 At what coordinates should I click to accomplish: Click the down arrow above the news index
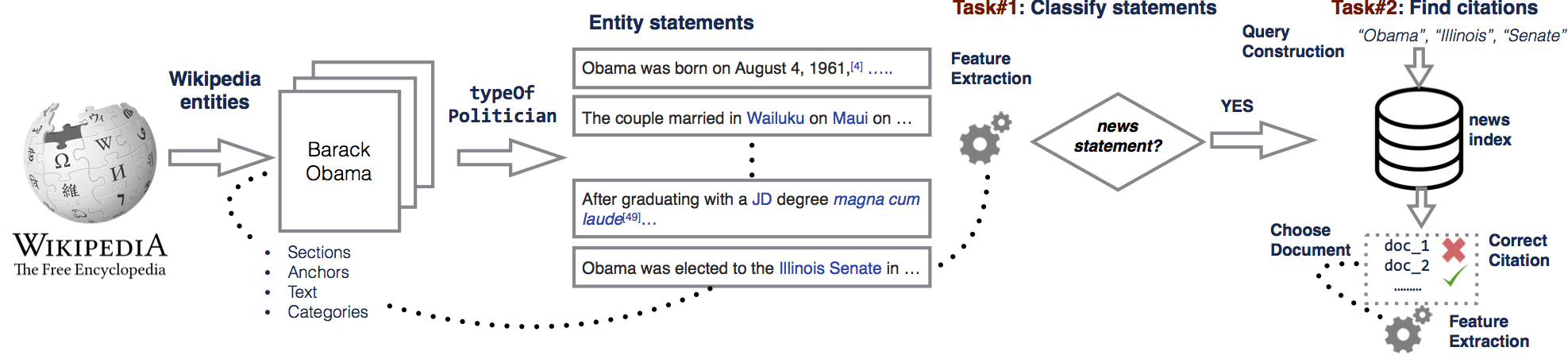tap(1419, 67)
